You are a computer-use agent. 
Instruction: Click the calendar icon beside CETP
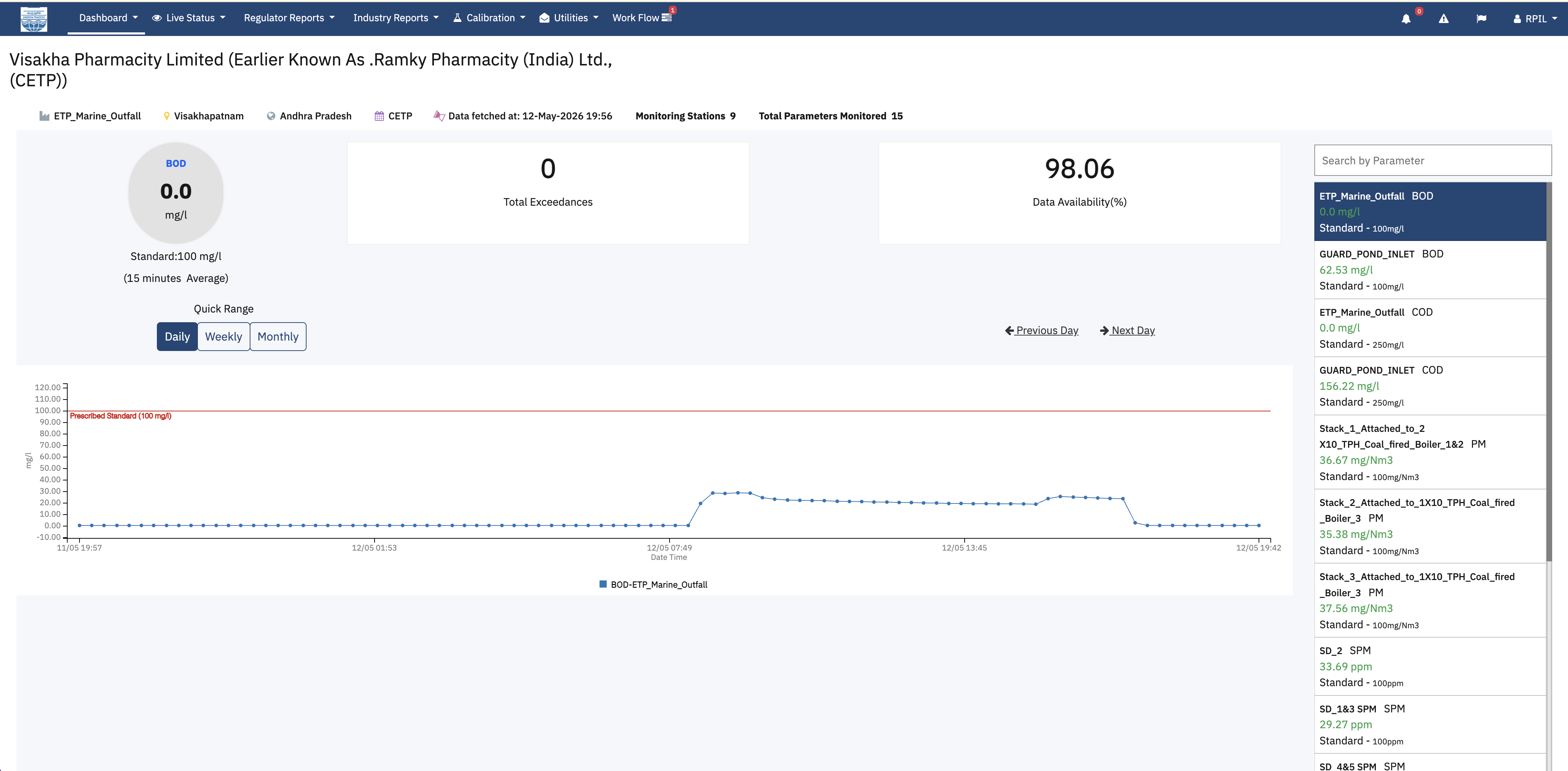[x=379, y=116]
